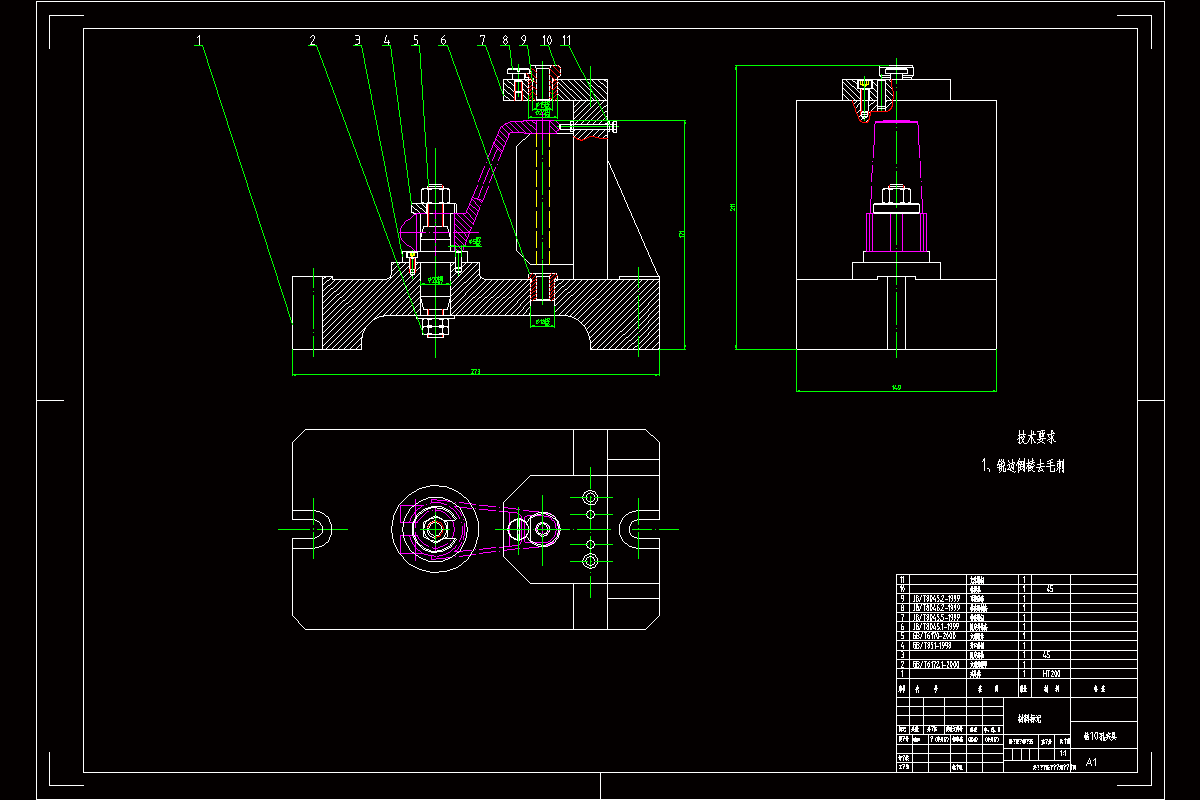Screen dimensions: 1200x800
Task: Select the JB/T standard cell in row 7
Action: click(x=937, y=617)
